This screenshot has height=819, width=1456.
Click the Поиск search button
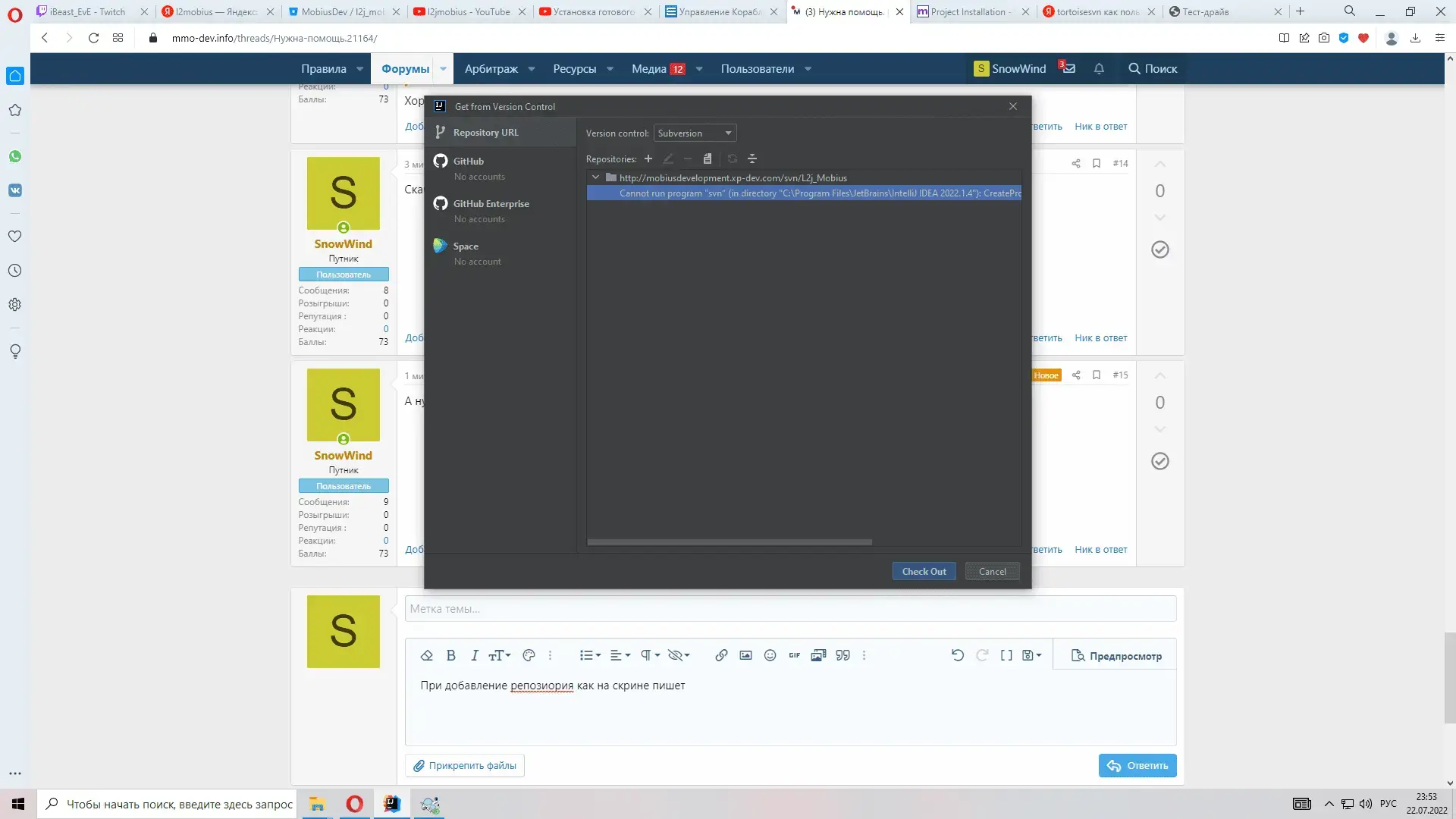click(x=1153, y=69)
